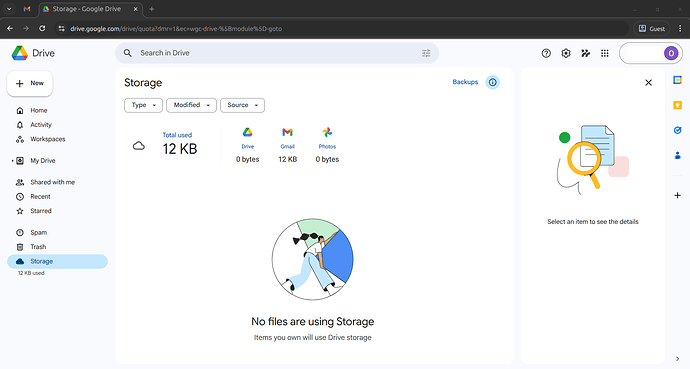Image resolution: width=690 pixels, height=369 pixels.
Task: Click the Photos storage icon
Action: tap(327, 132)
